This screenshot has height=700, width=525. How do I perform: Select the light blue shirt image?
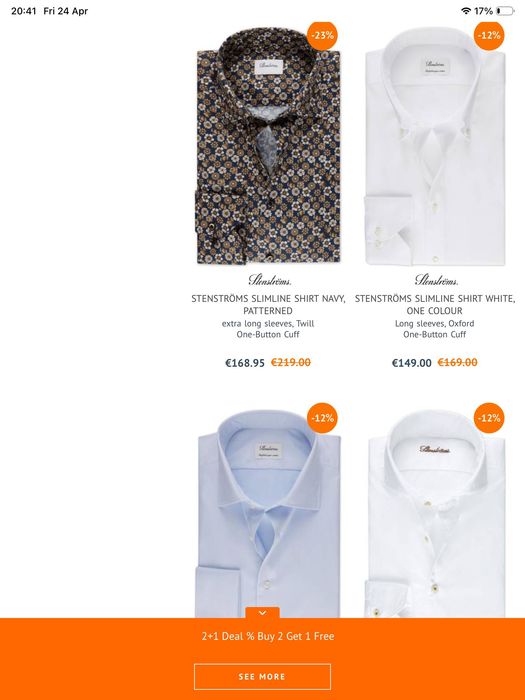[268, 513]
